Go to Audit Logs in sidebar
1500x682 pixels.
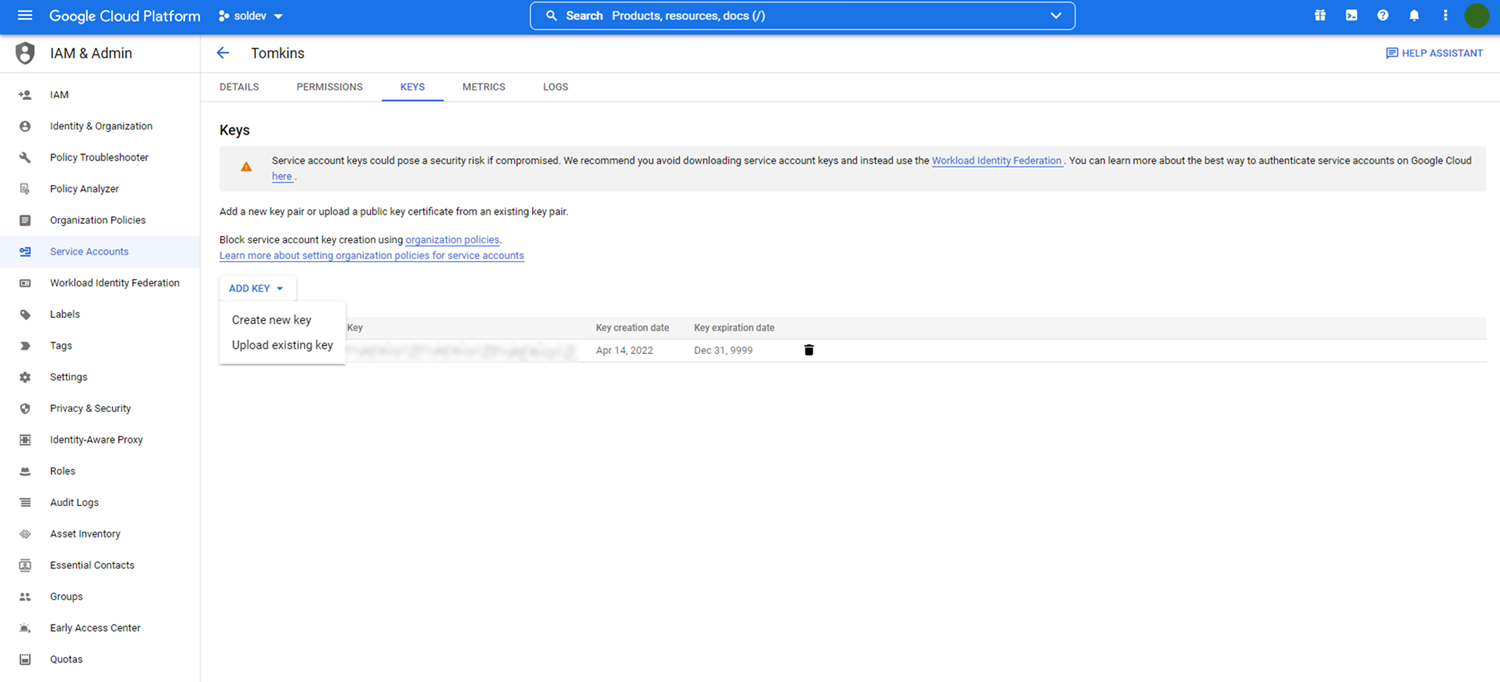click(74, 502)
